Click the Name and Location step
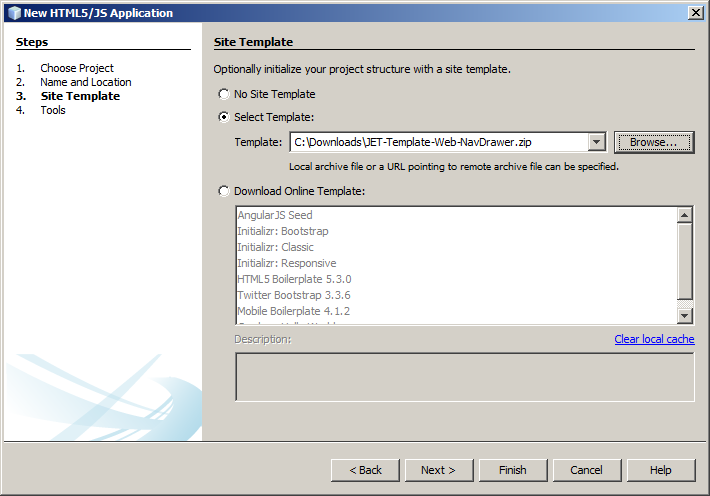Image resolution: width=710 pixels, height=496 pixels. [86, 82]
